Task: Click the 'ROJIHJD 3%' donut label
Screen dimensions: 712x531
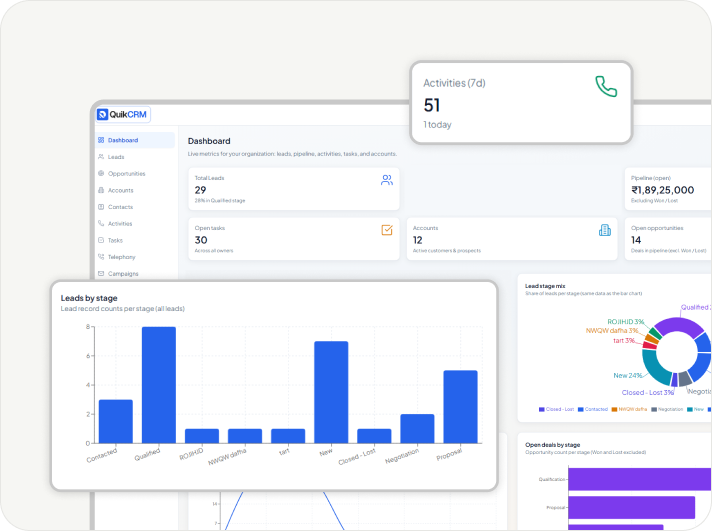Action: [x=626, y=322]
